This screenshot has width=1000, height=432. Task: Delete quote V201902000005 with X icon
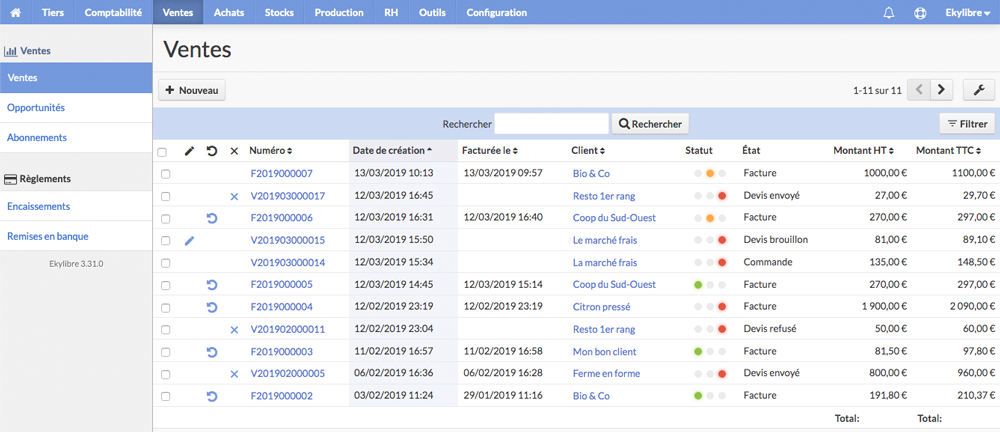234,374
